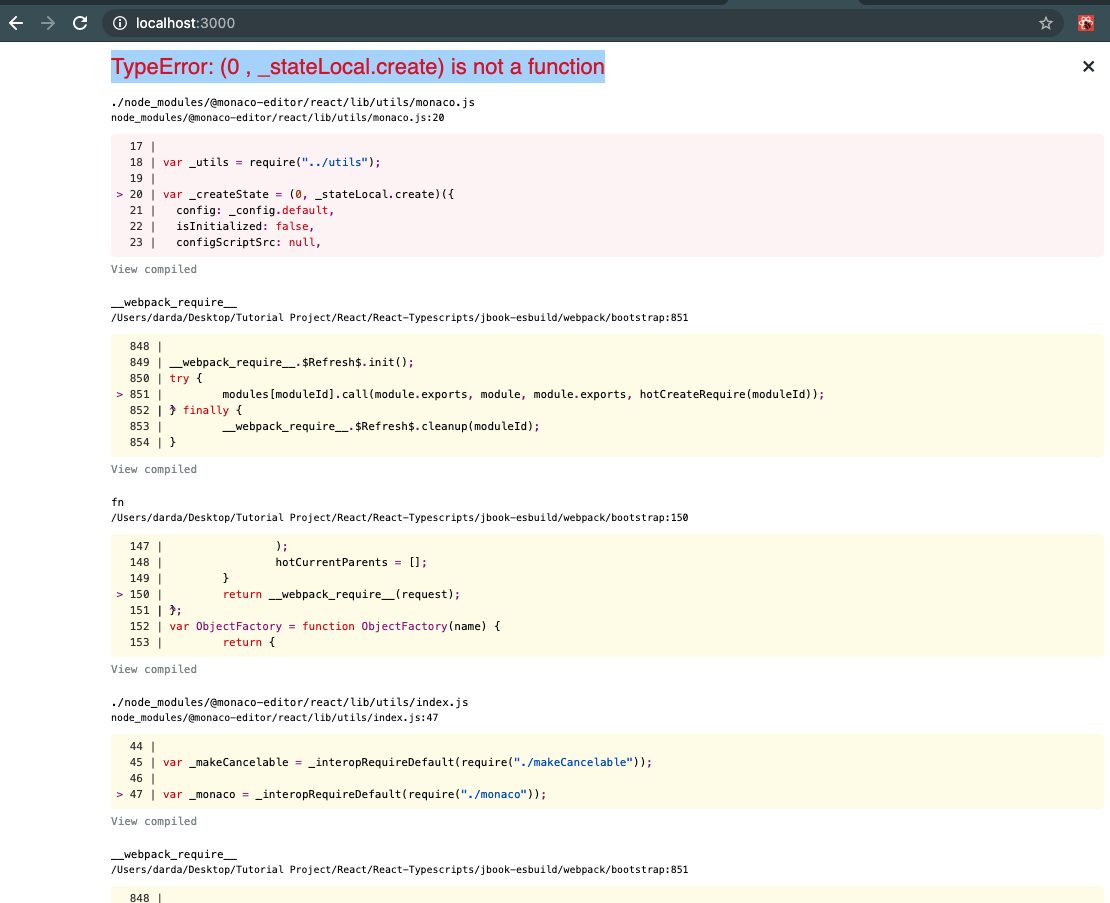The height and width of the screenshot is (903, 1110).
Task: Open the bootstrap:150 location under fn
Action: (x=400, y=517)
